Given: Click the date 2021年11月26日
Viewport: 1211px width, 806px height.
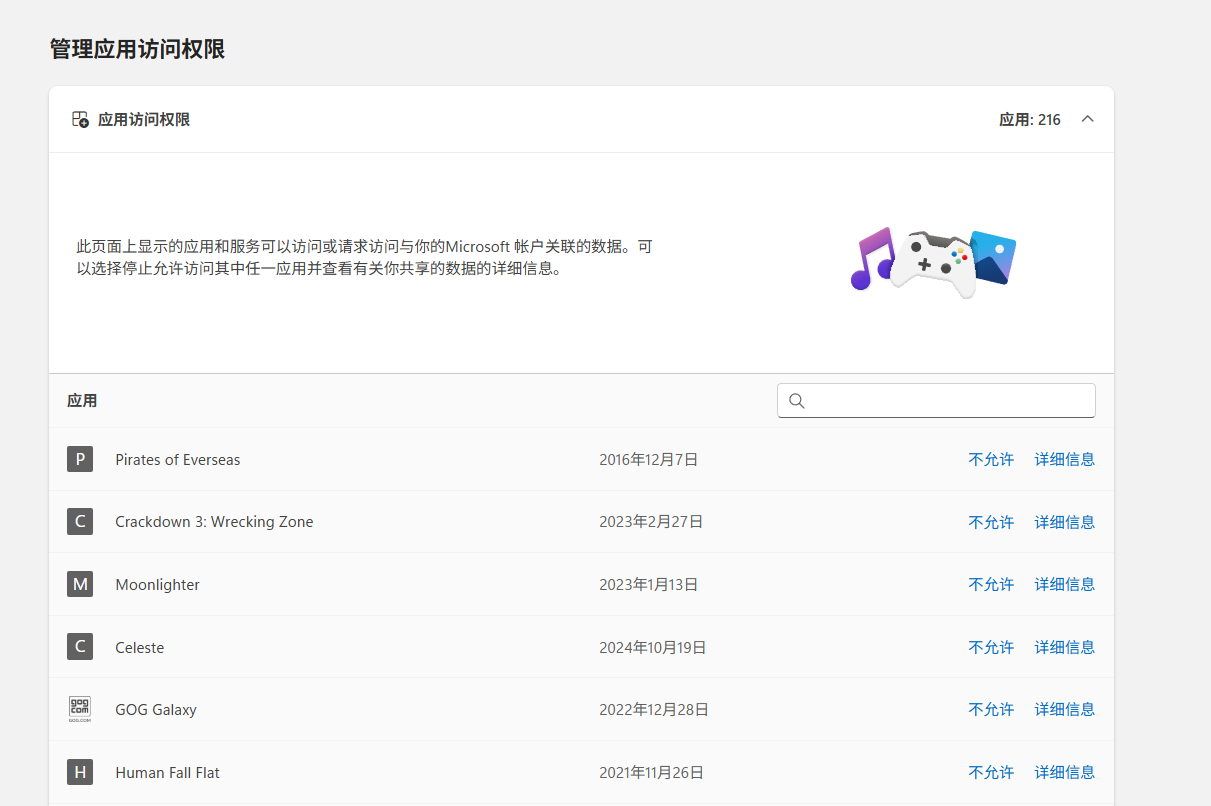Looking at the screenshot, I should click(x=651, y=773).
